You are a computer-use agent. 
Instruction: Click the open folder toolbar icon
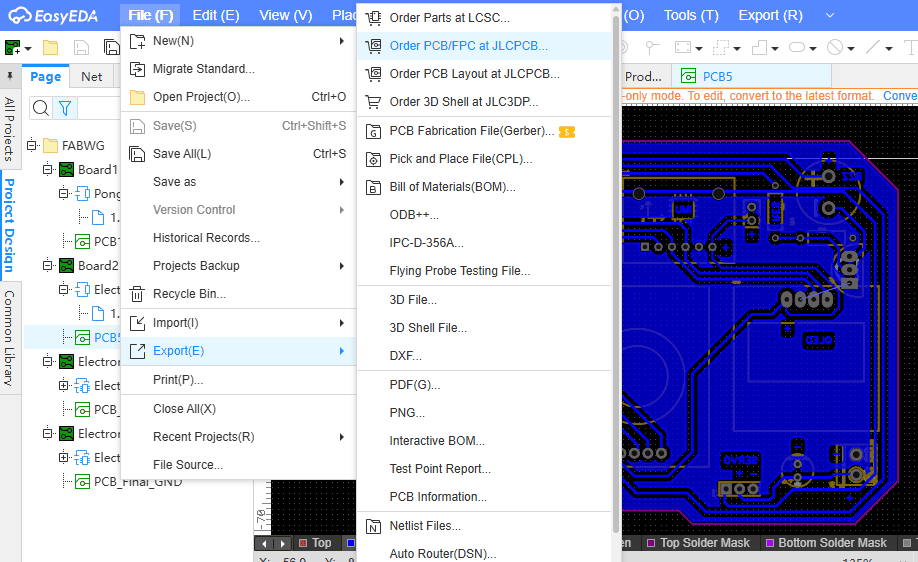coord(50,47)
